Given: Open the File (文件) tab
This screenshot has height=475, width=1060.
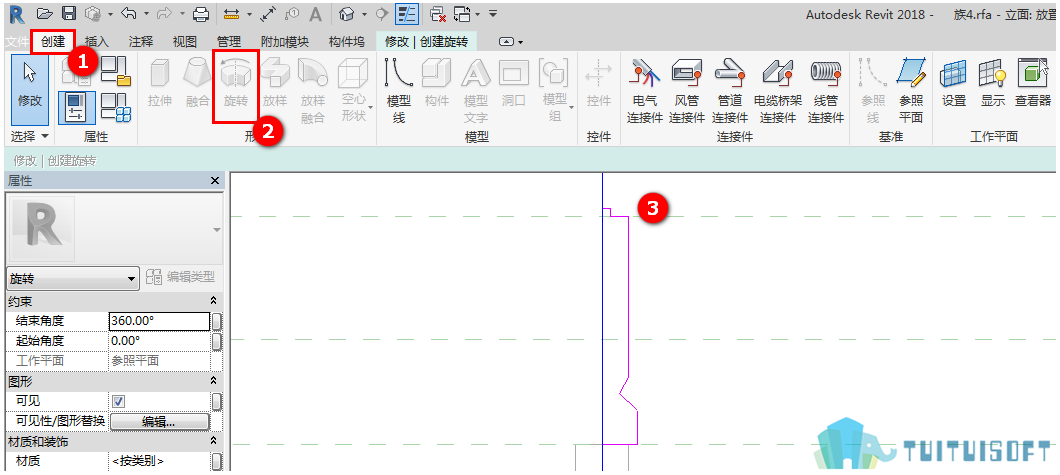Looking at the screenshot, I should [x=16, y=42].
